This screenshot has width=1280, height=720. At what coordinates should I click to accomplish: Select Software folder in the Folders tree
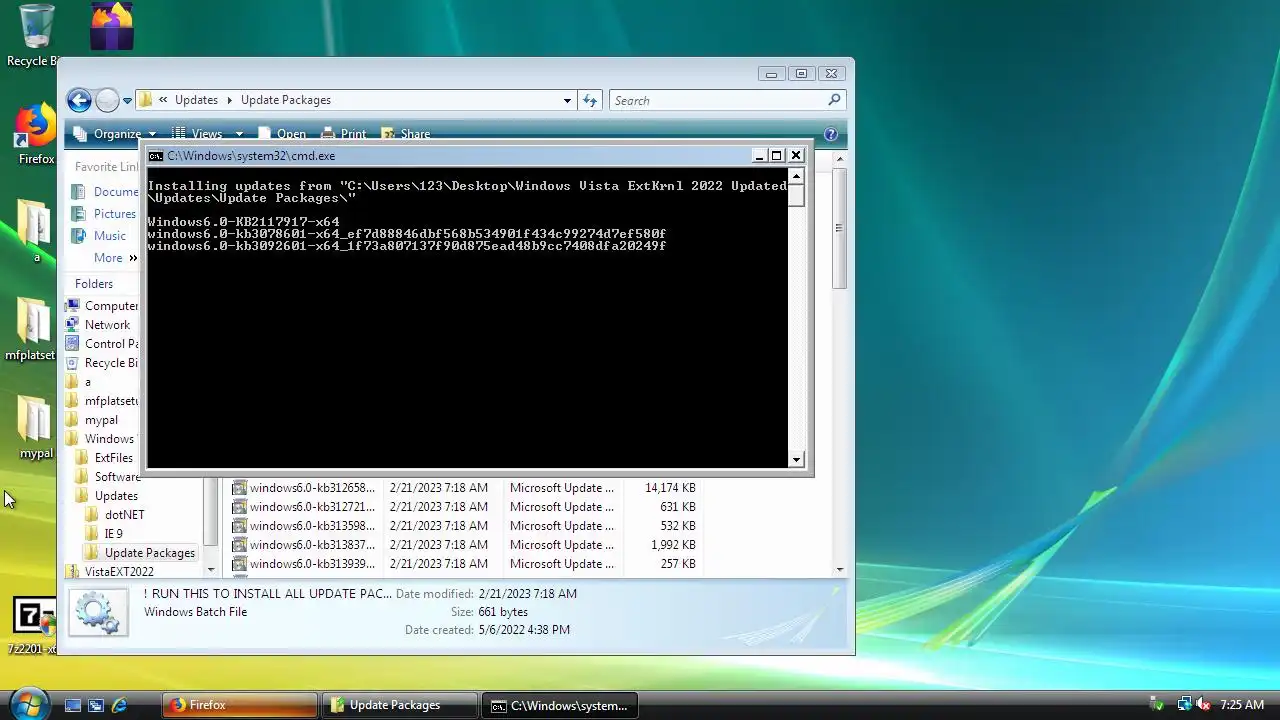click(107, 477)
